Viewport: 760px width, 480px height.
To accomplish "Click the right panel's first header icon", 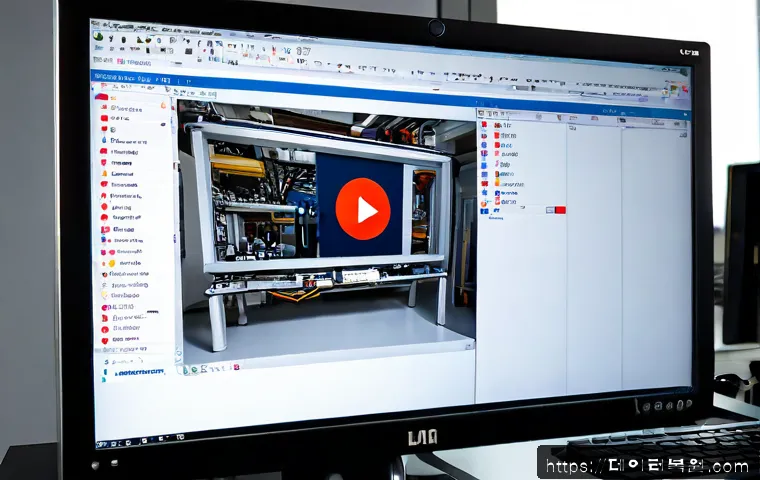I will [x=481, y=113].
